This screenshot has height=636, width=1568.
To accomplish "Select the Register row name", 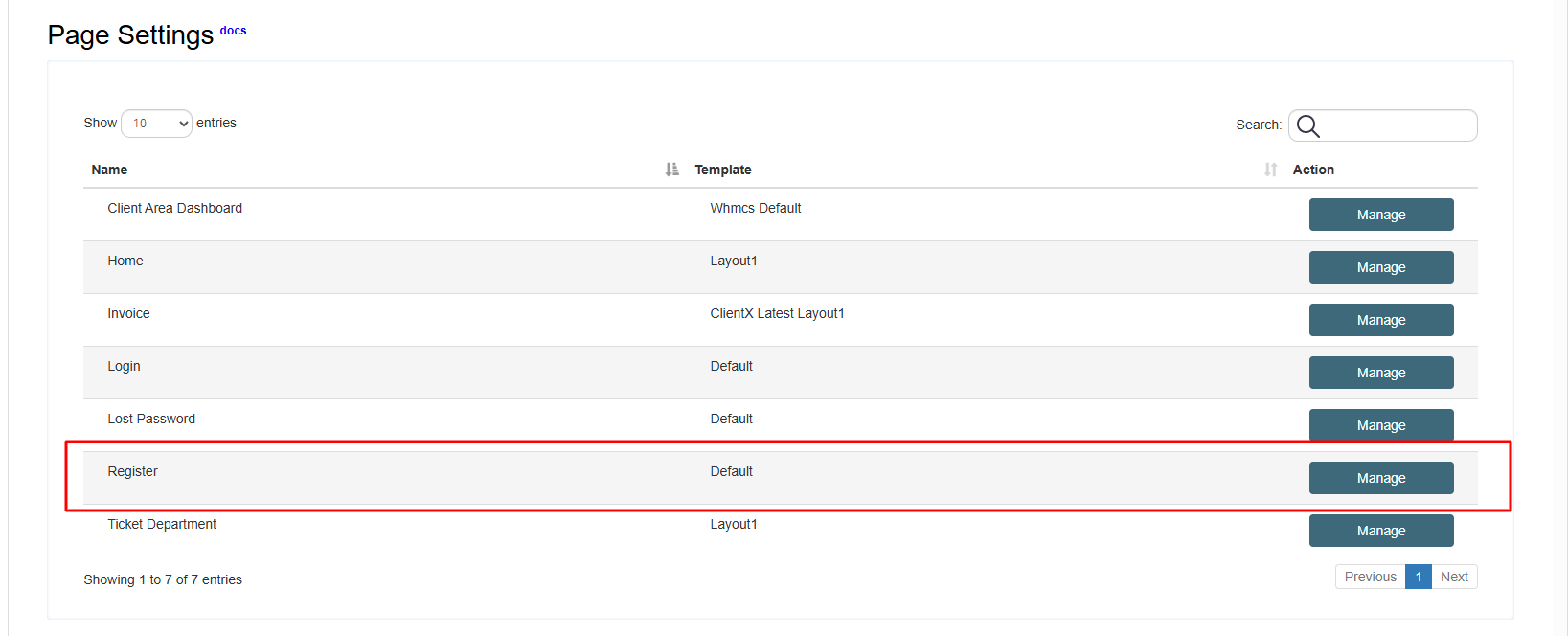I will click(x=132, y=471).
